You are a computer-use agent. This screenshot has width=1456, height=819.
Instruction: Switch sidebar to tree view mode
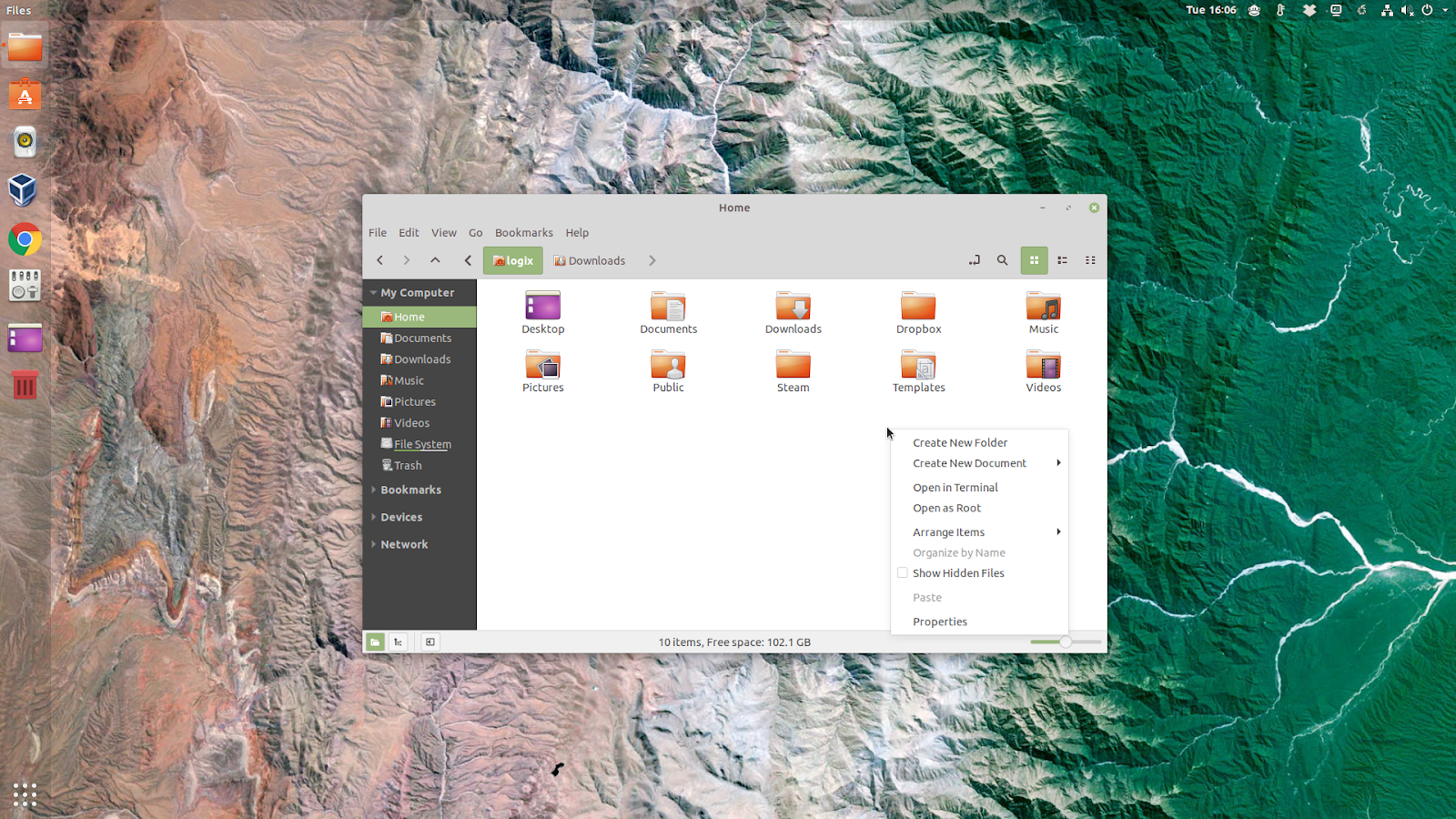point(398,642)
